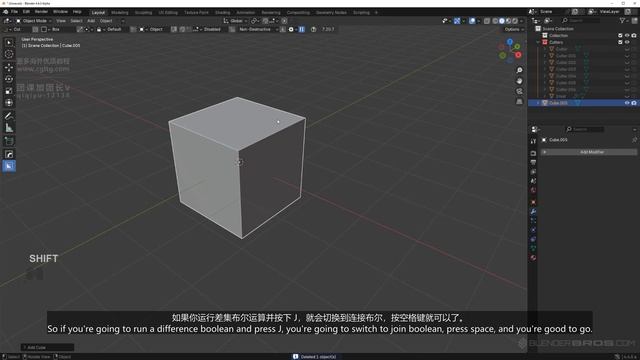Open the World properties tab
This screenshot has height=360, width=640.
point(533,191)
